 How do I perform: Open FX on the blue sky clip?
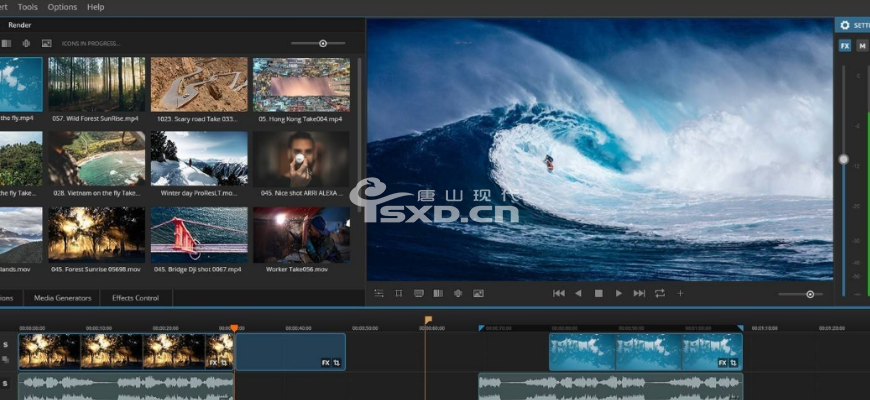722,363
